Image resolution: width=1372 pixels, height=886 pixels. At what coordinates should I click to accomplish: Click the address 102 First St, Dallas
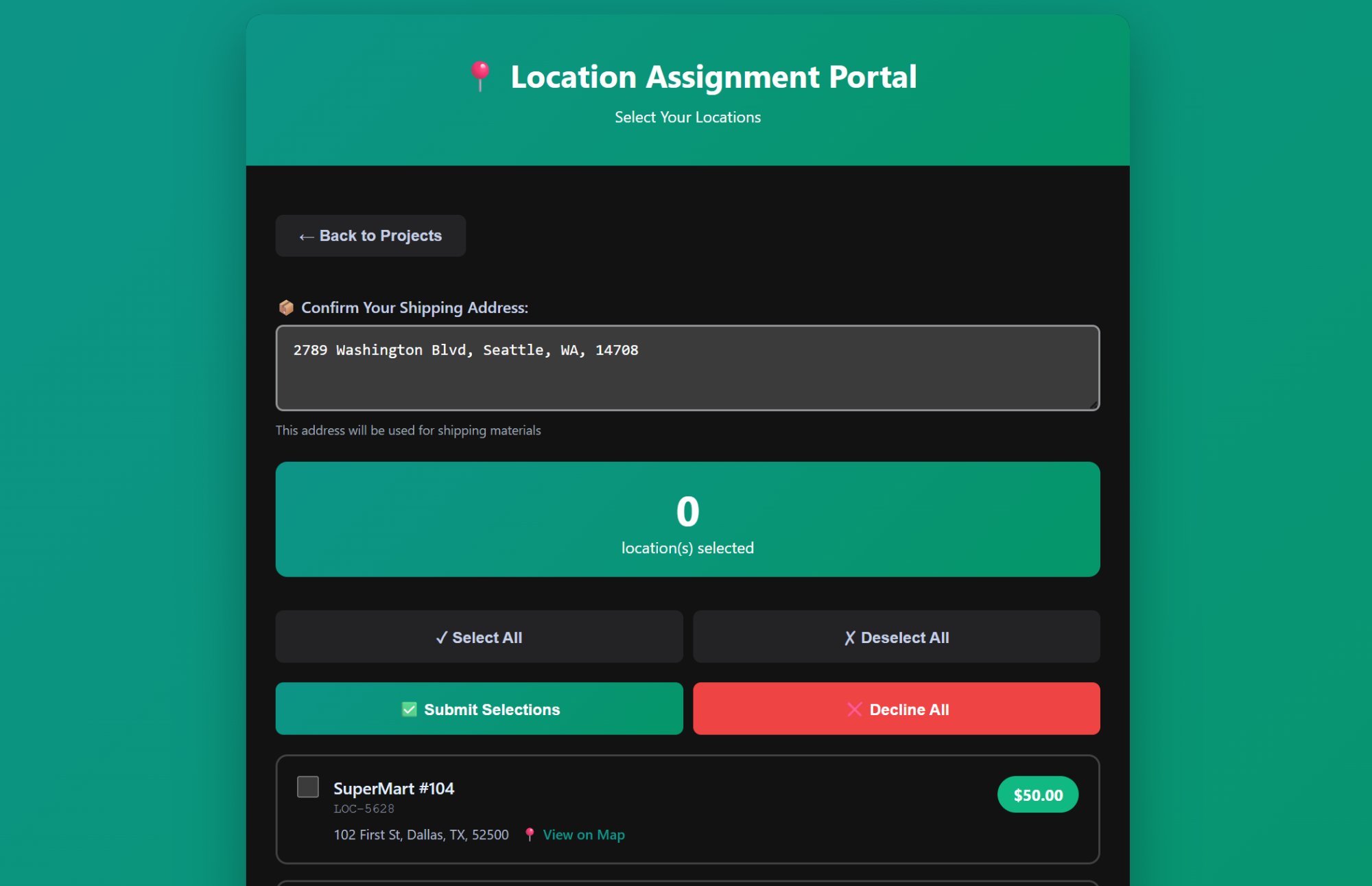click(421, 835)
